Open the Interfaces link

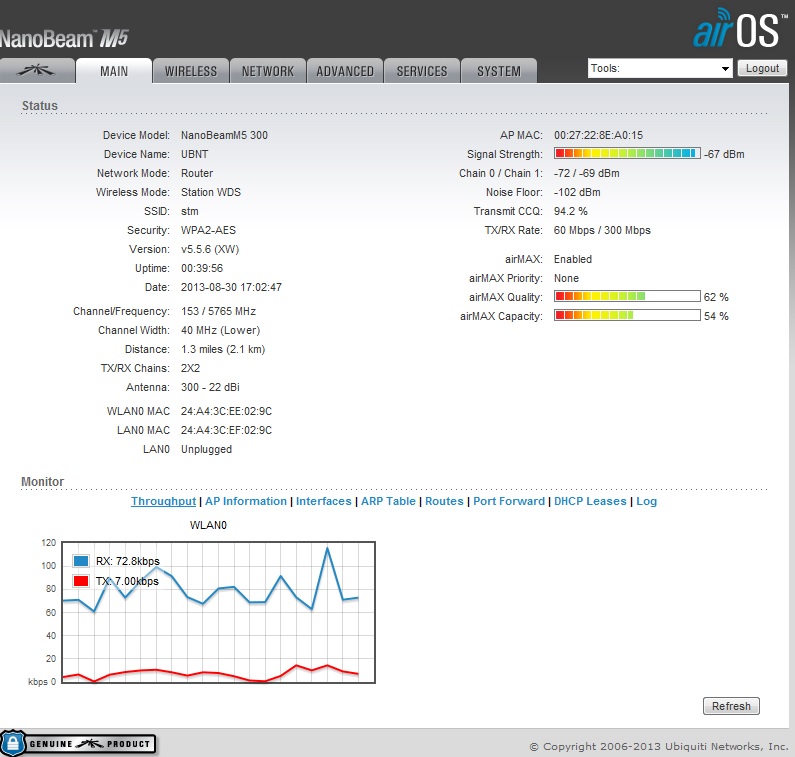(x=323, y=501)
